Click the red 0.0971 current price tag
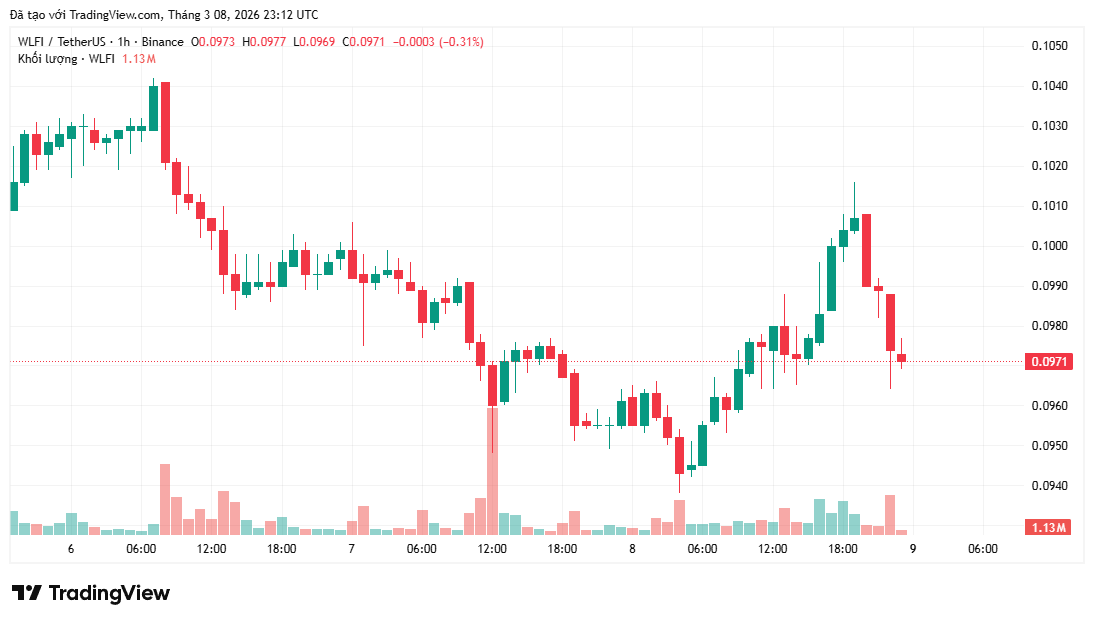This screenshot has height=623, width=1094. point(1049,362)
